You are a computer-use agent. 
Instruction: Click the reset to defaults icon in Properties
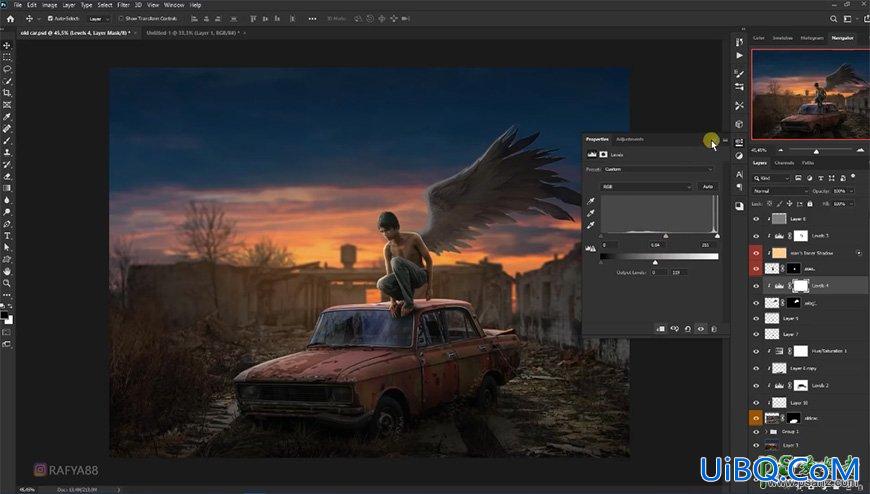(x=687, y=329)
